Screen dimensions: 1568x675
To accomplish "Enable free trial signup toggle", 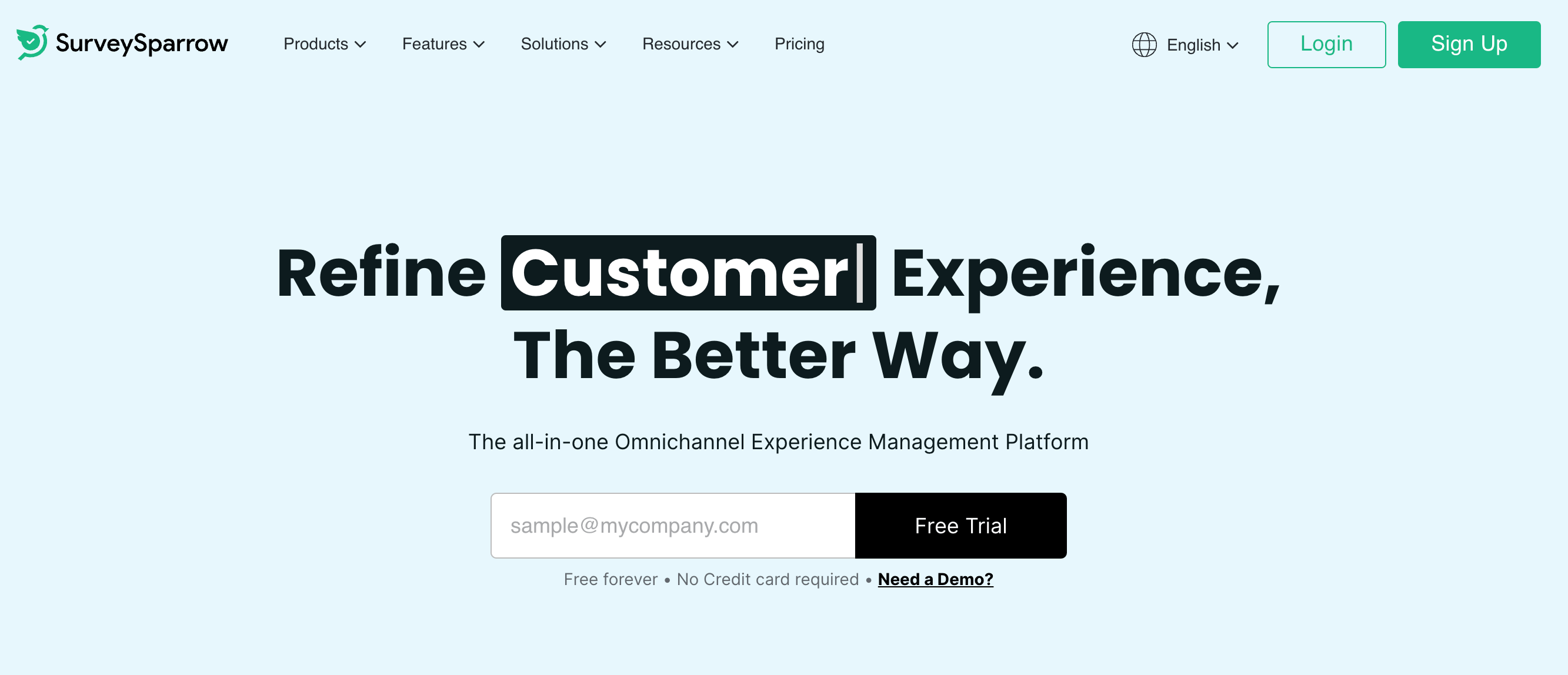I will point(961,525).
